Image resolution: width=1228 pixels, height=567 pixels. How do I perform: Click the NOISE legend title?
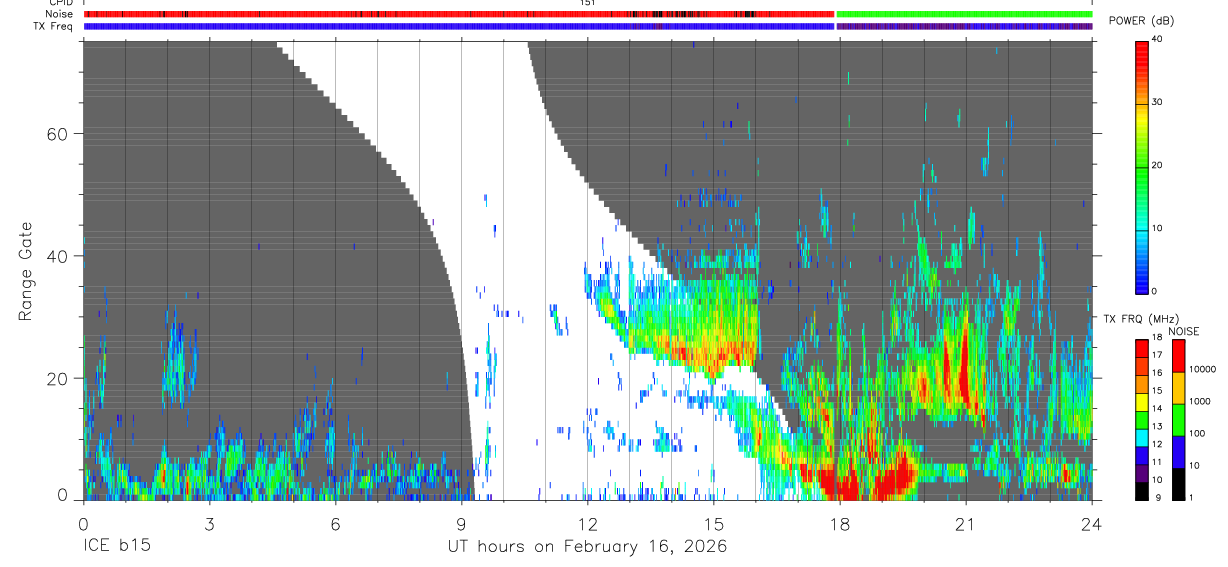[x=1185, y=331]
